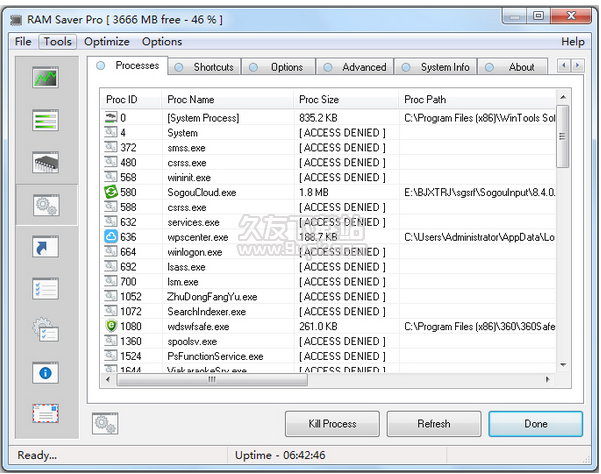Switch to the About tab
Viewport: 601px width, 474px height.
coord(512,67)
